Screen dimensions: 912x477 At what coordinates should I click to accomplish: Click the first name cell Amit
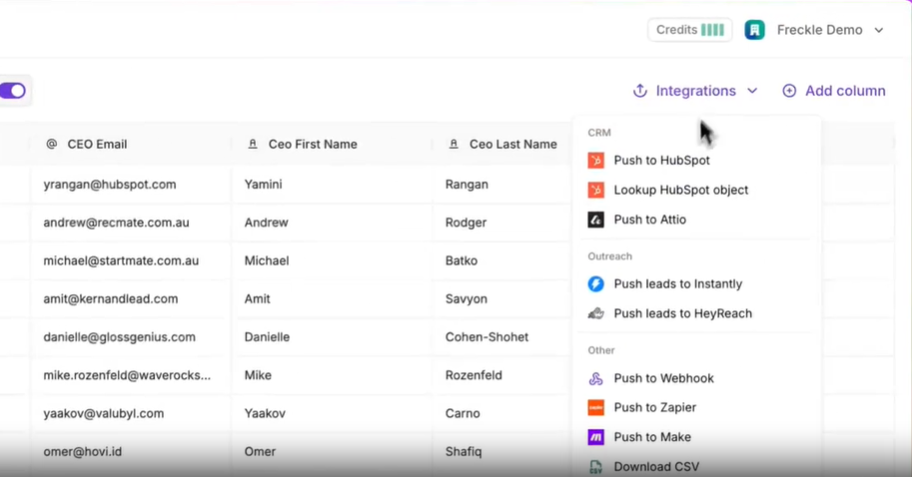click(x=332, y=299)
